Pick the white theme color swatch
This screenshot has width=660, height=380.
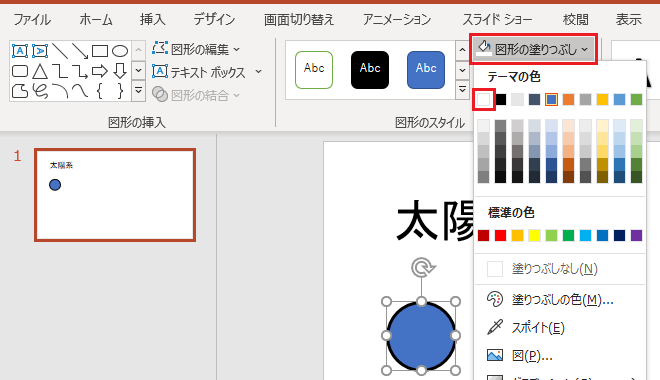click(x=484, y=99)
